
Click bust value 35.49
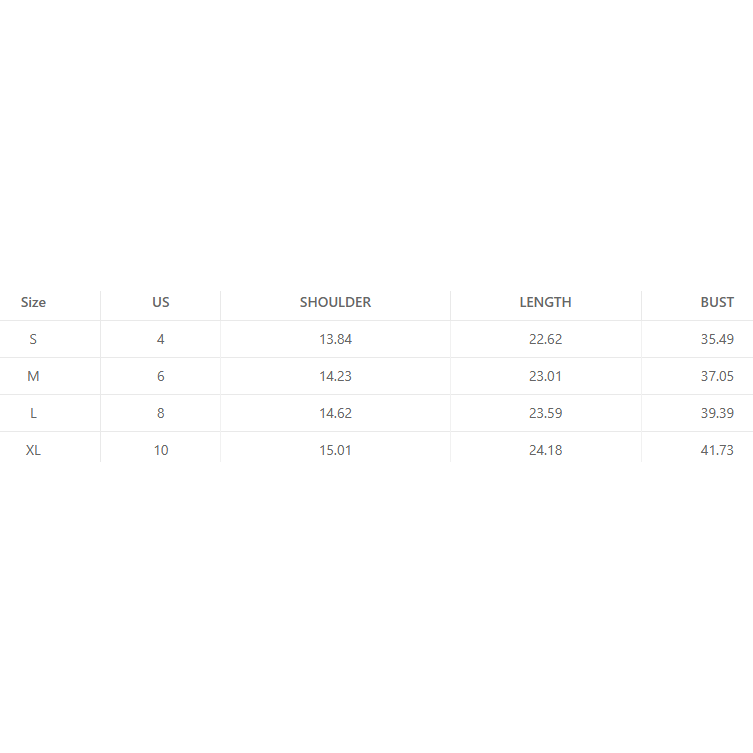[x=717, y=339]
